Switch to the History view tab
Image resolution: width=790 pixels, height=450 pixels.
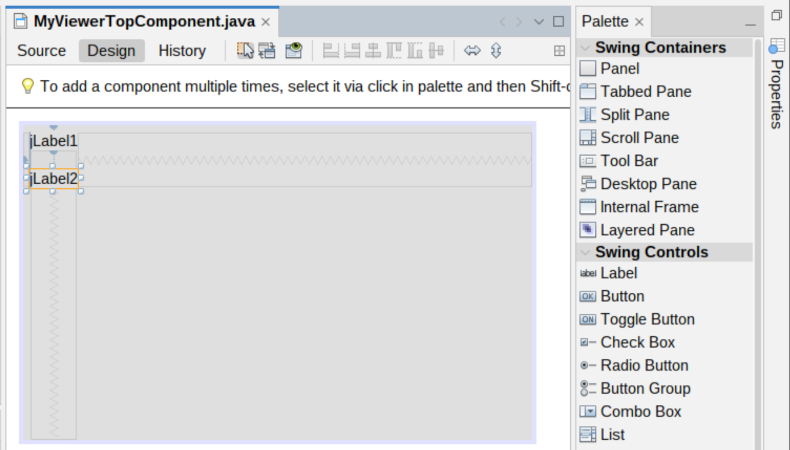[182, 51]
